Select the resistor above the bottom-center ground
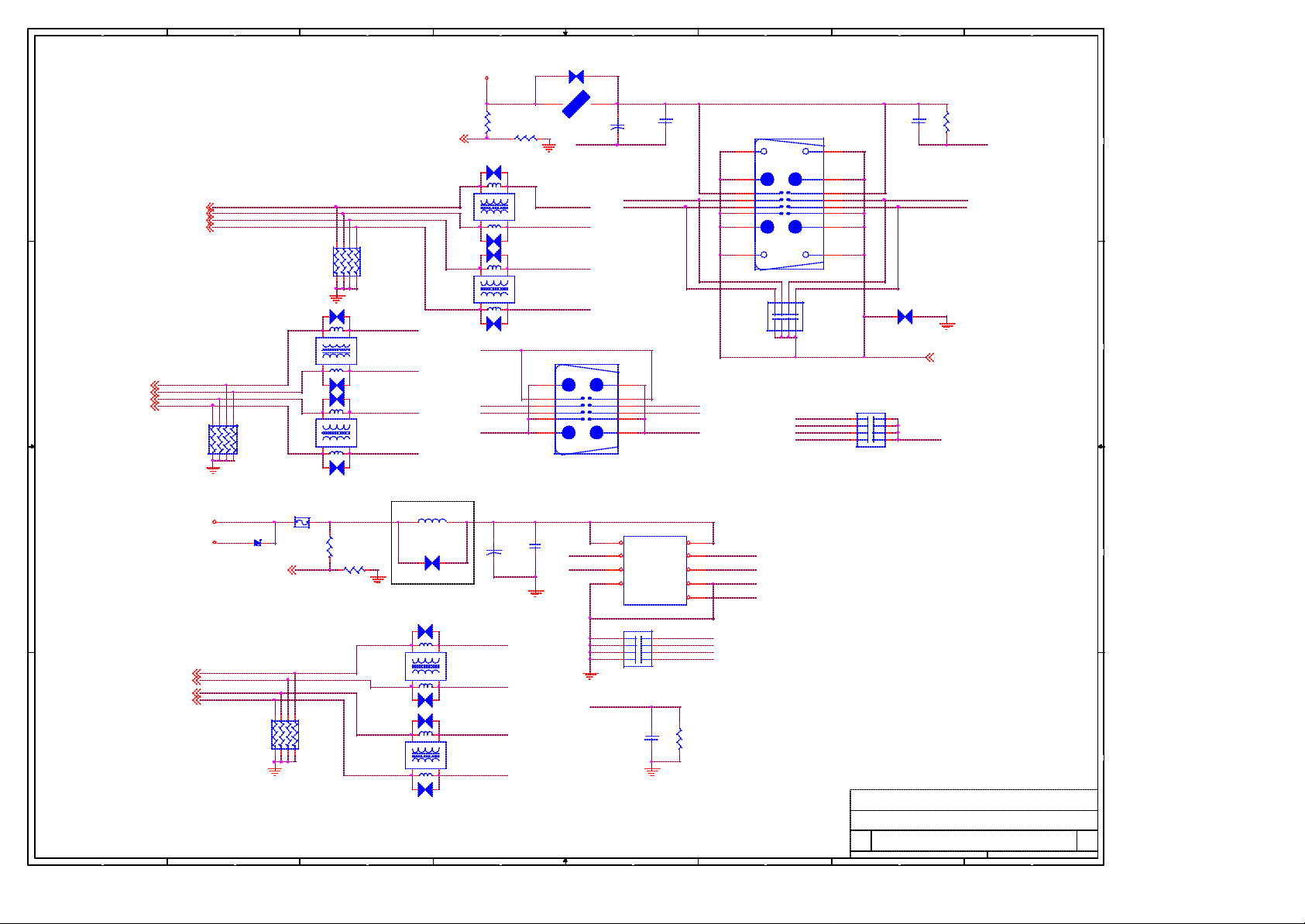 (679, 739)
